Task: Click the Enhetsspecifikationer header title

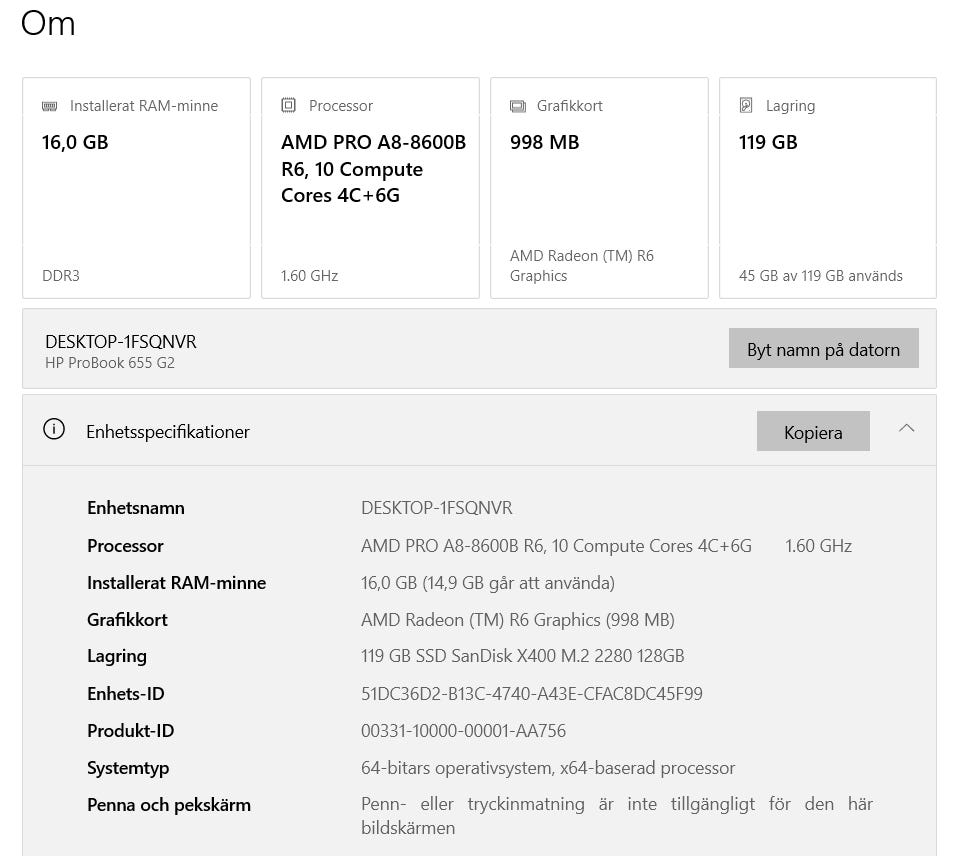Action: pyautogui.click(x=168, y=432)
